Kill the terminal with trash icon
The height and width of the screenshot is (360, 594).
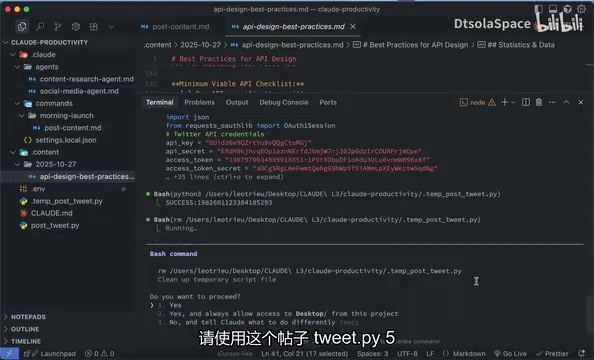click(x=539, y=102)
